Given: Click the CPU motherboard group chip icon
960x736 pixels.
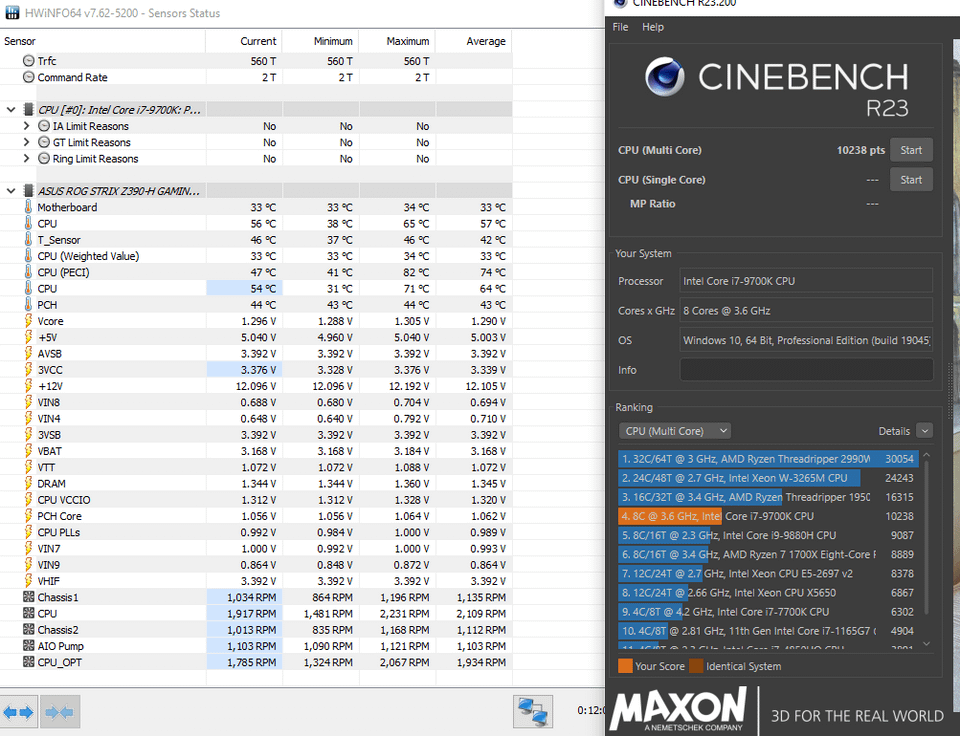Looking at the screenshot, I should coord(28,110).
